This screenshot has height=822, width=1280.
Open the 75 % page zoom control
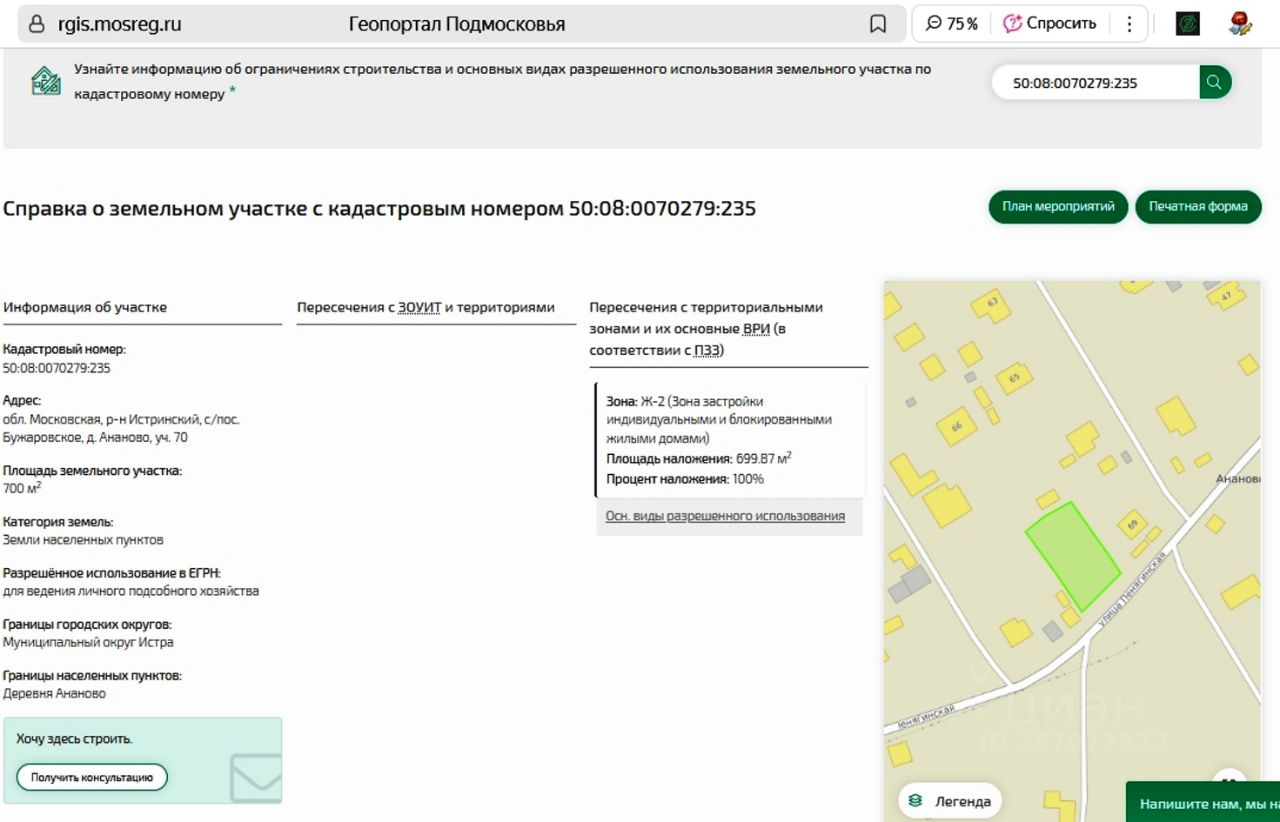point(952,24)
